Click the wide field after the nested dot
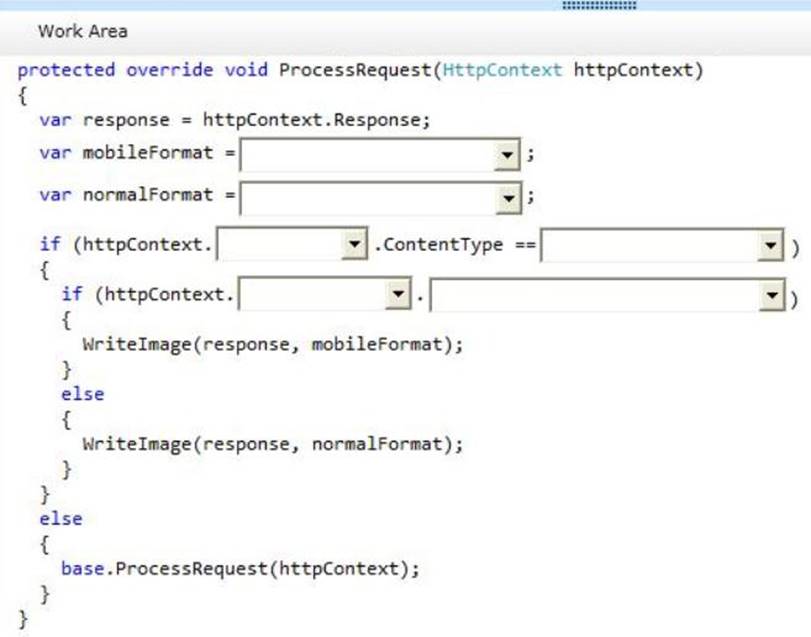 click(595, 296)
